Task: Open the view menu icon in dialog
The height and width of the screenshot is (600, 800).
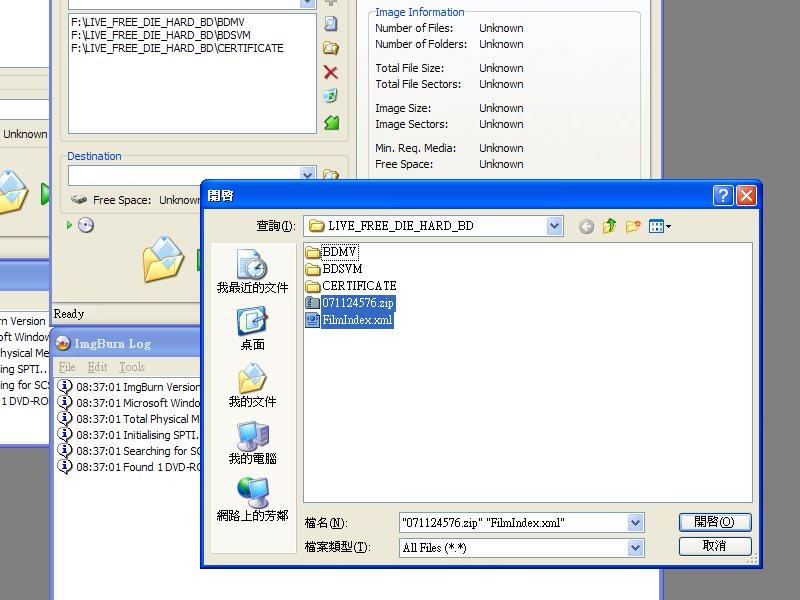Action: click(x=659, y=226)
